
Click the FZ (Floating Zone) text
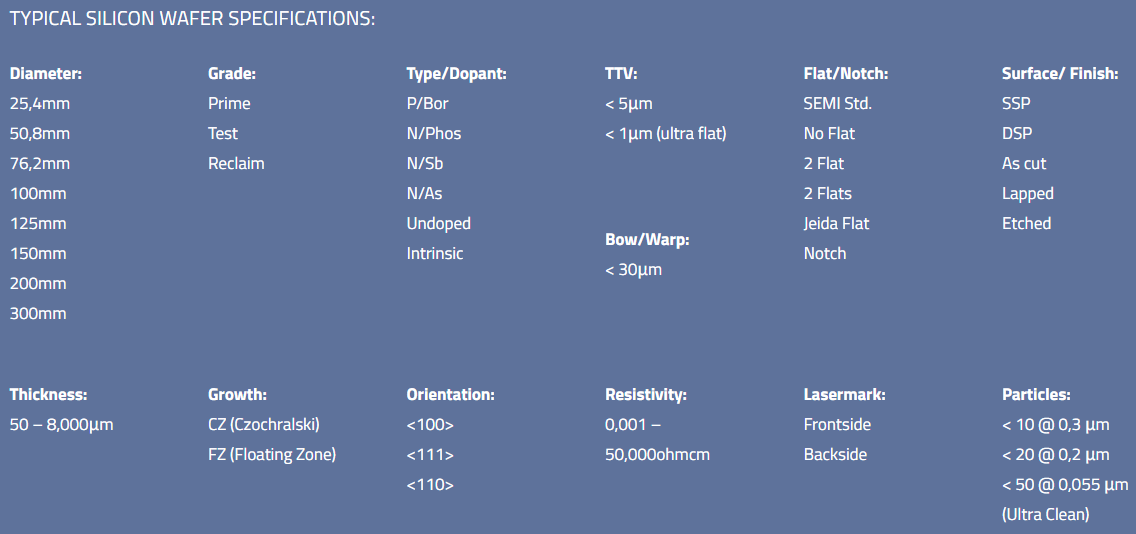(x=272, y=455)
